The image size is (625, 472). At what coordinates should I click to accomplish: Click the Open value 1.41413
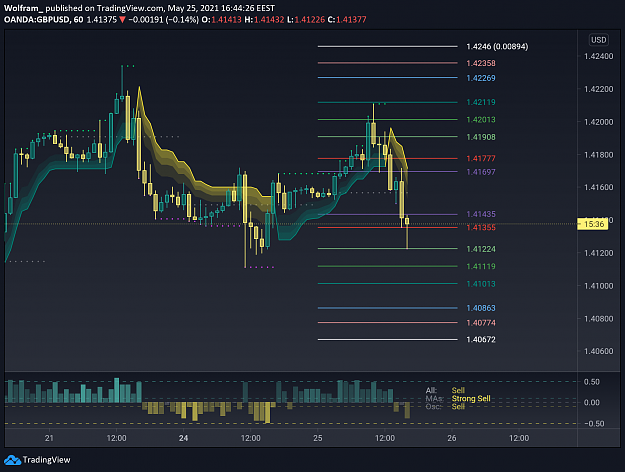click(226, 20)
